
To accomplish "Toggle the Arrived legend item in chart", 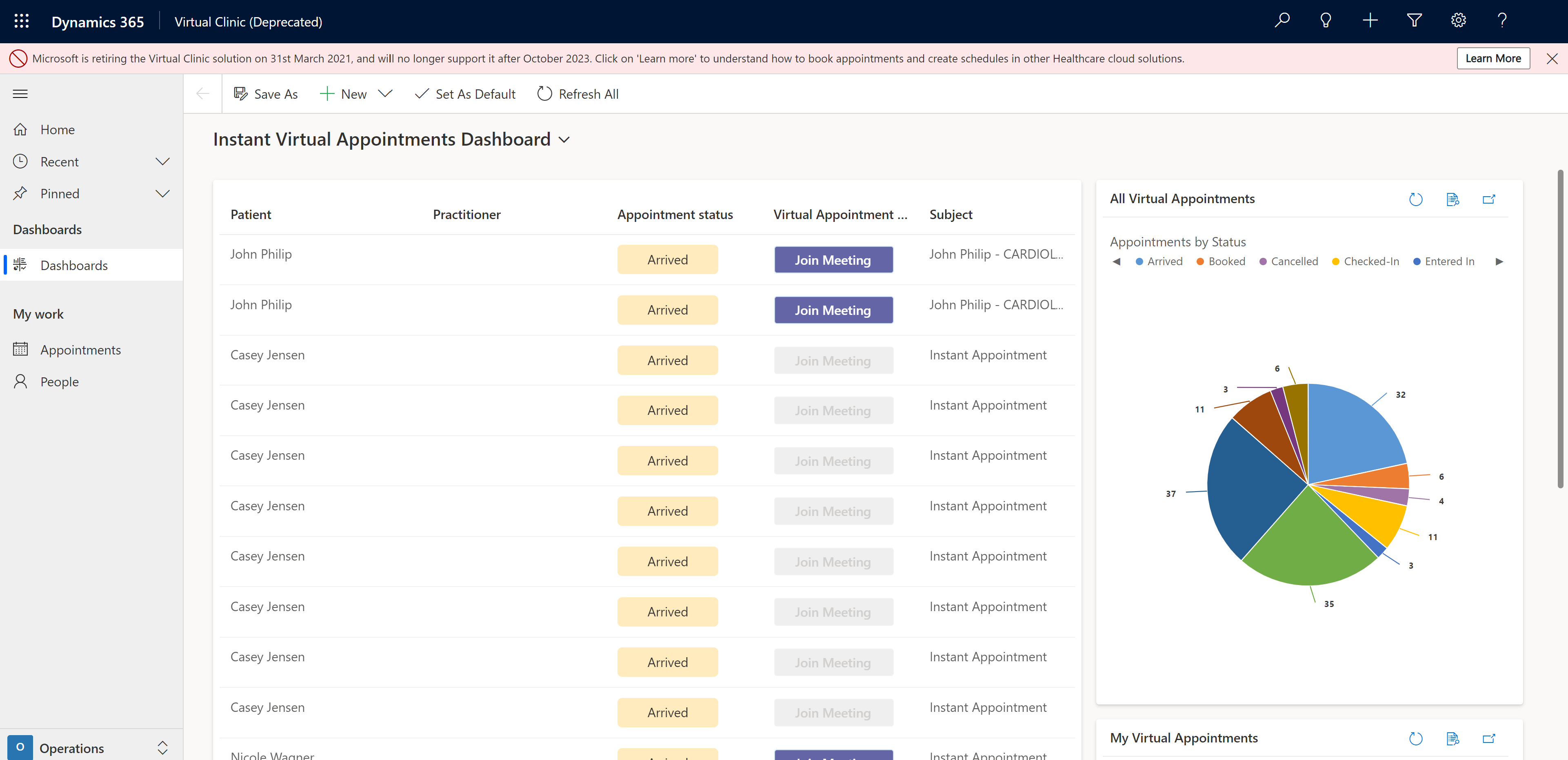I will [1159, 261].
